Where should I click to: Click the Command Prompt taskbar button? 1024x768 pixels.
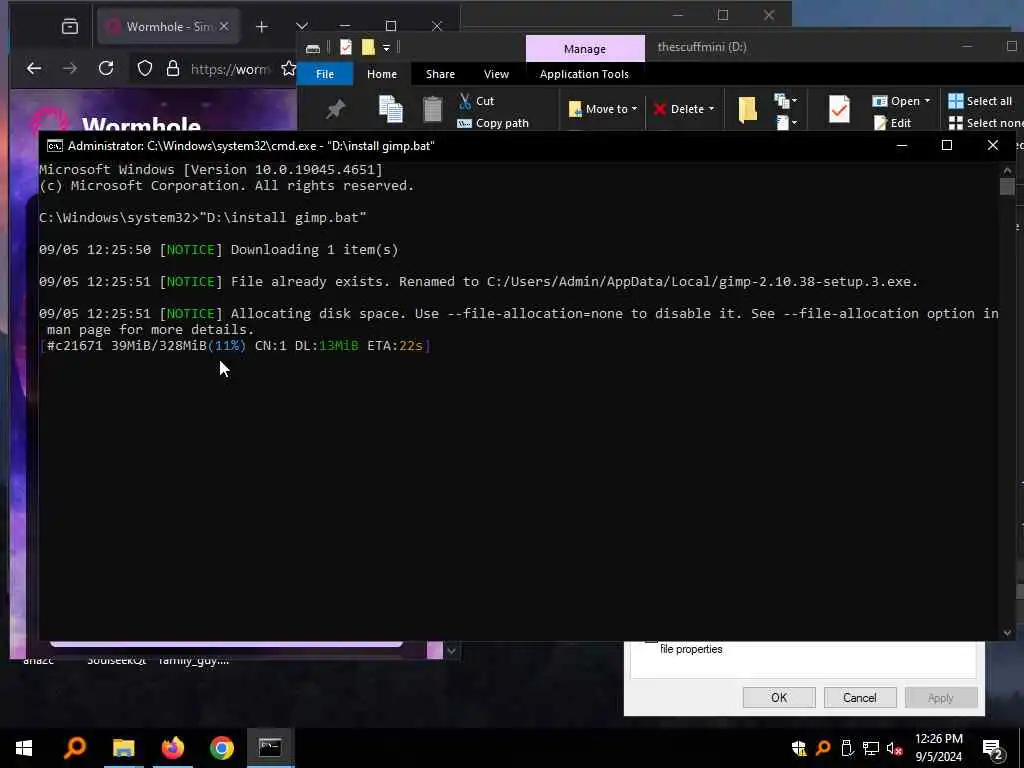click(x=270, y=748)
